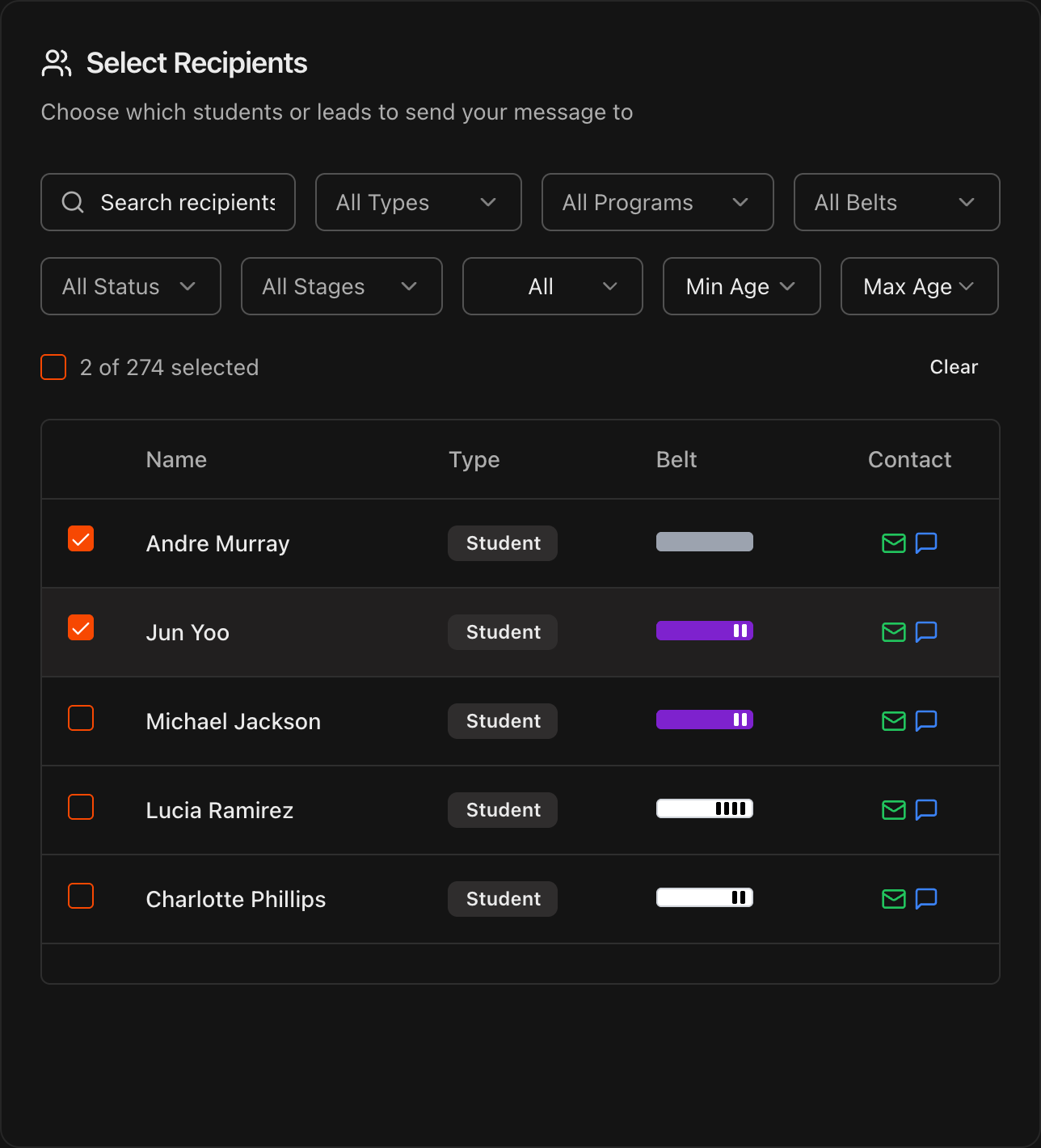Image resolution: width=1041 pixels, height=1148 pixels.
Task: Open the All Types dropdown
Action: click(419, 202)
